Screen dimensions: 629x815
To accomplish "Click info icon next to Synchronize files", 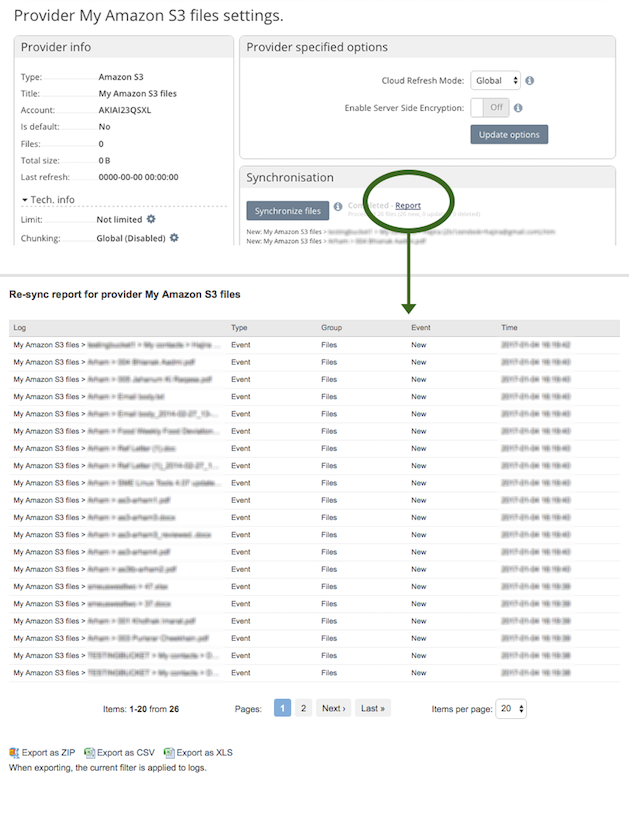I will click(338, 207).
